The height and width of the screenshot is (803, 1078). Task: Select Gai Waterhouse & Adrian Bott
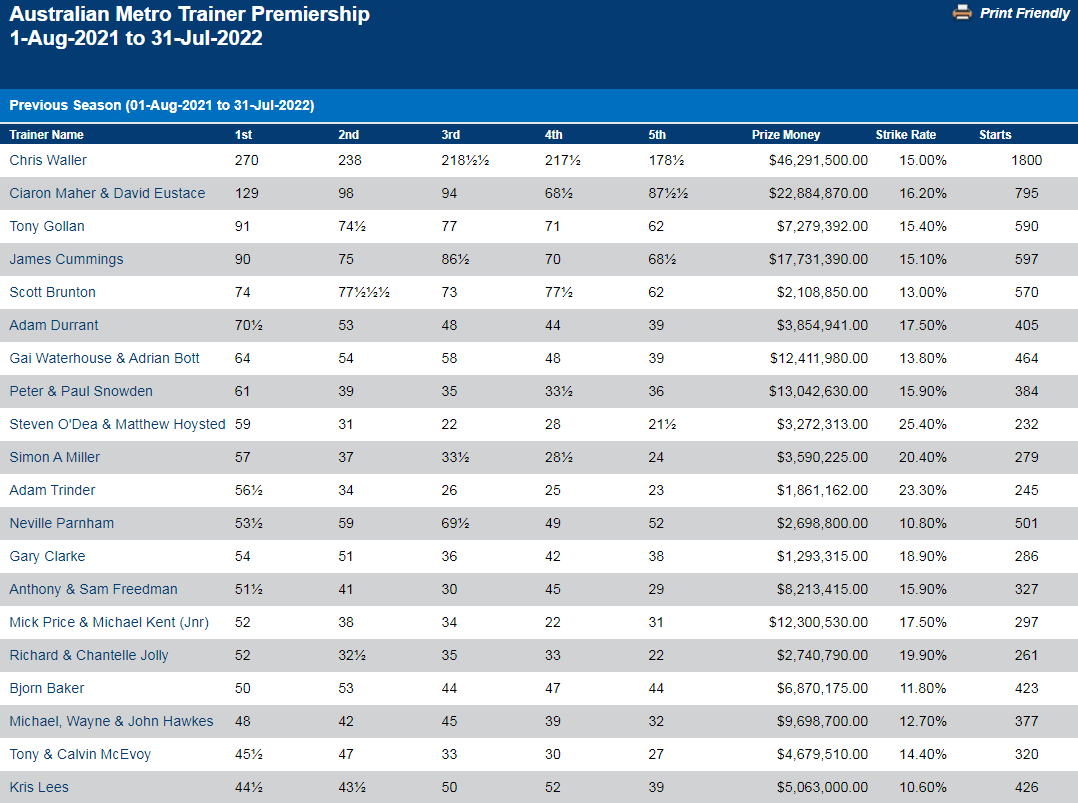pyautogui.click(x=104, y=358)
